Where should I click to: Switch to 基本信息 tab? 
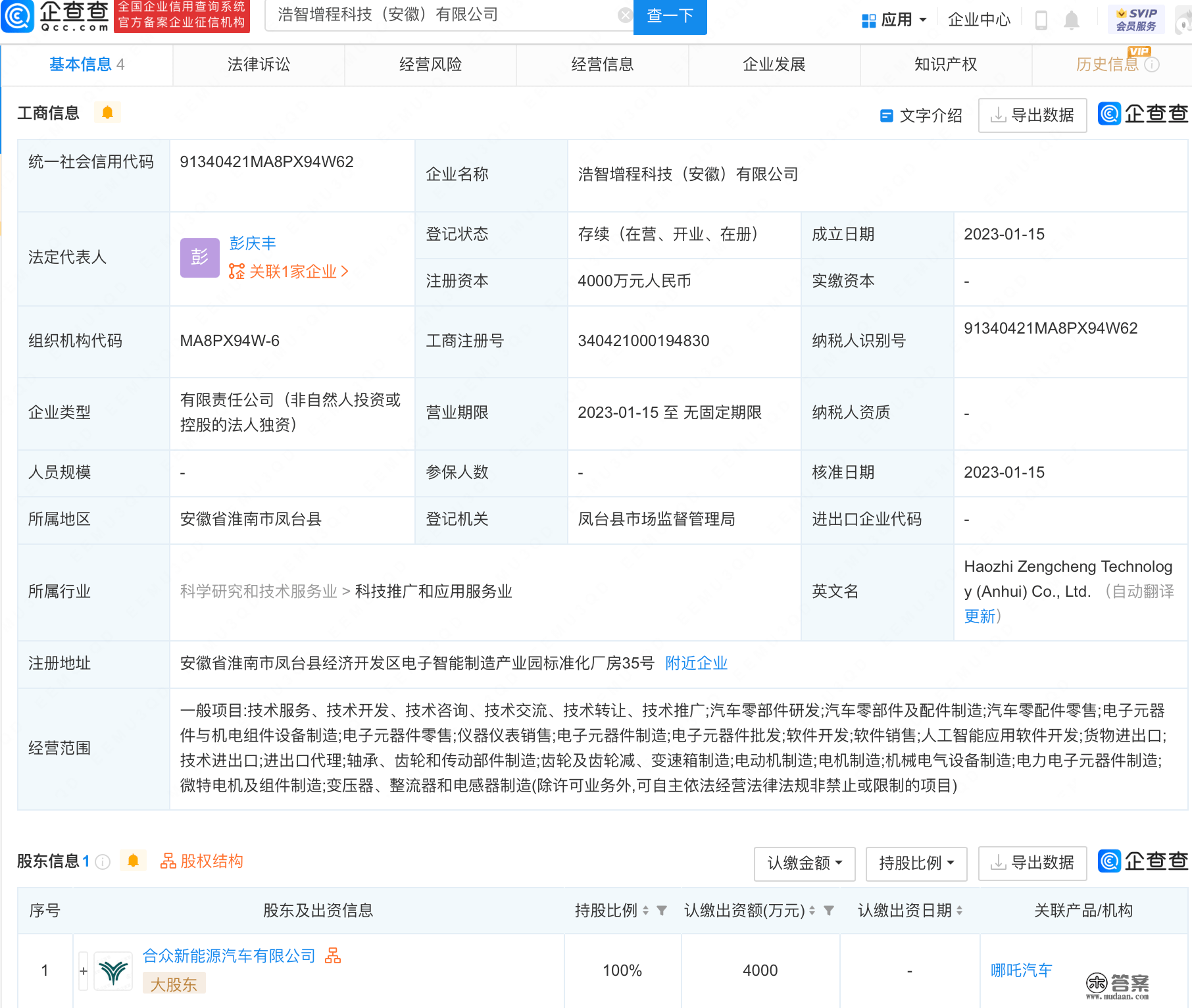(x=86, y=64)
